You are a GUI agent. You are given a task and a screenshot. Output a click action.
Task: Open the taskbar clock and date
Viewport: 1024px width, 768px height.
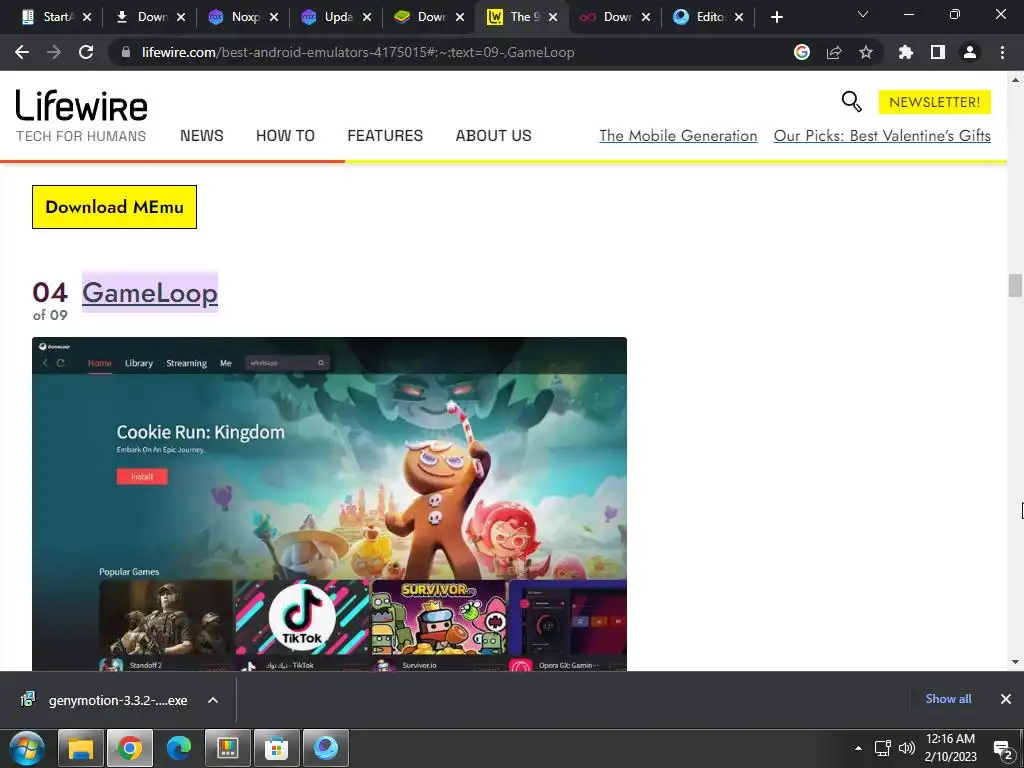(x=950, y=748)
